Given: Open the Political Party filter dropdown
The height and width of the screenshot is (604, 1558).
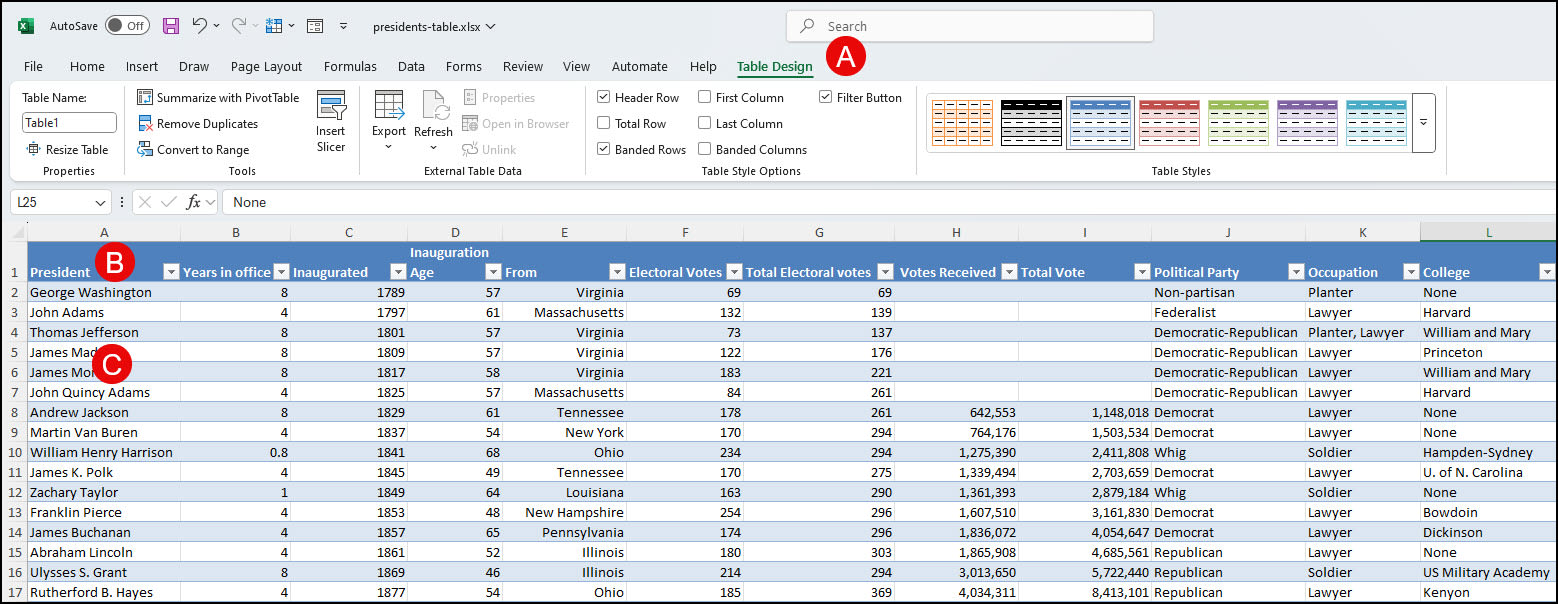Looking at the screenshot, I should pos(1296,272).
